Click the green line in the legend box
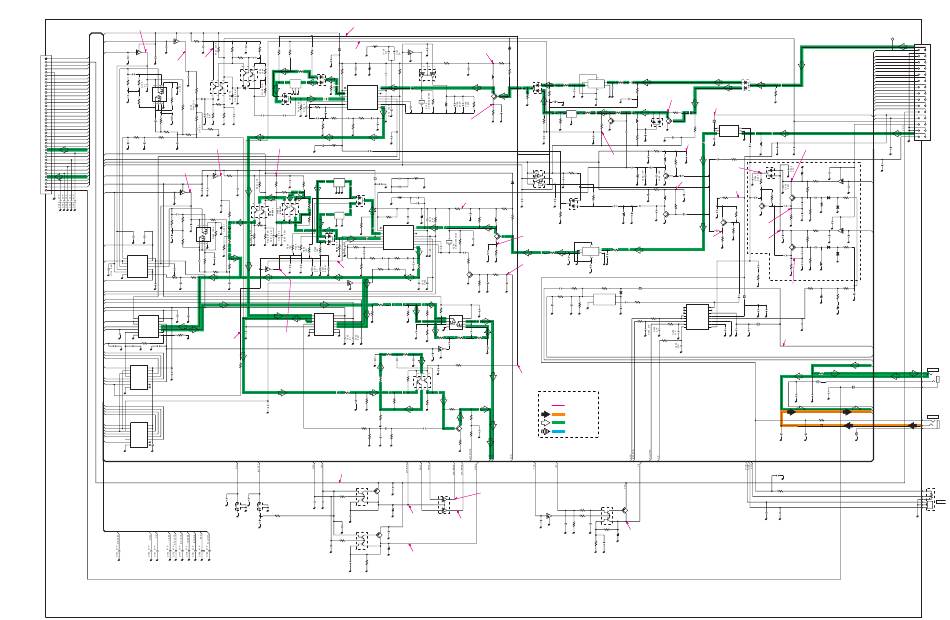Viewport: 950px width, 620px height. (x=559, y=422)
